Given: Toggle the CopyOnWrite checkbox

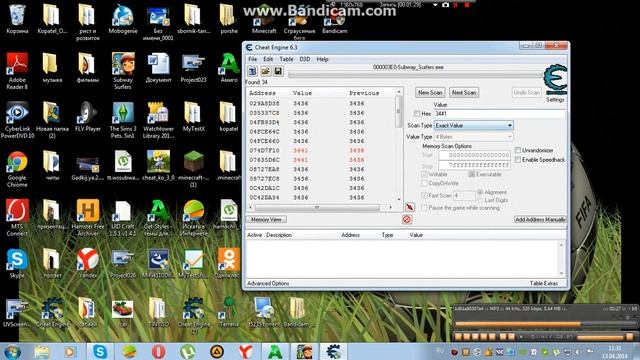Looking at the screenshot, I should tap(424, 183).
